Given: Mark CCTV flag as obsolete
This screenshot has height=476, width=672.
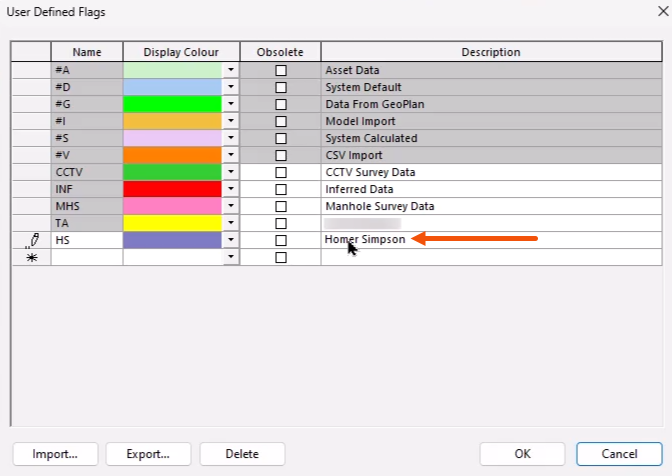Looking at the screenshot, I should [x=281, y=172].
